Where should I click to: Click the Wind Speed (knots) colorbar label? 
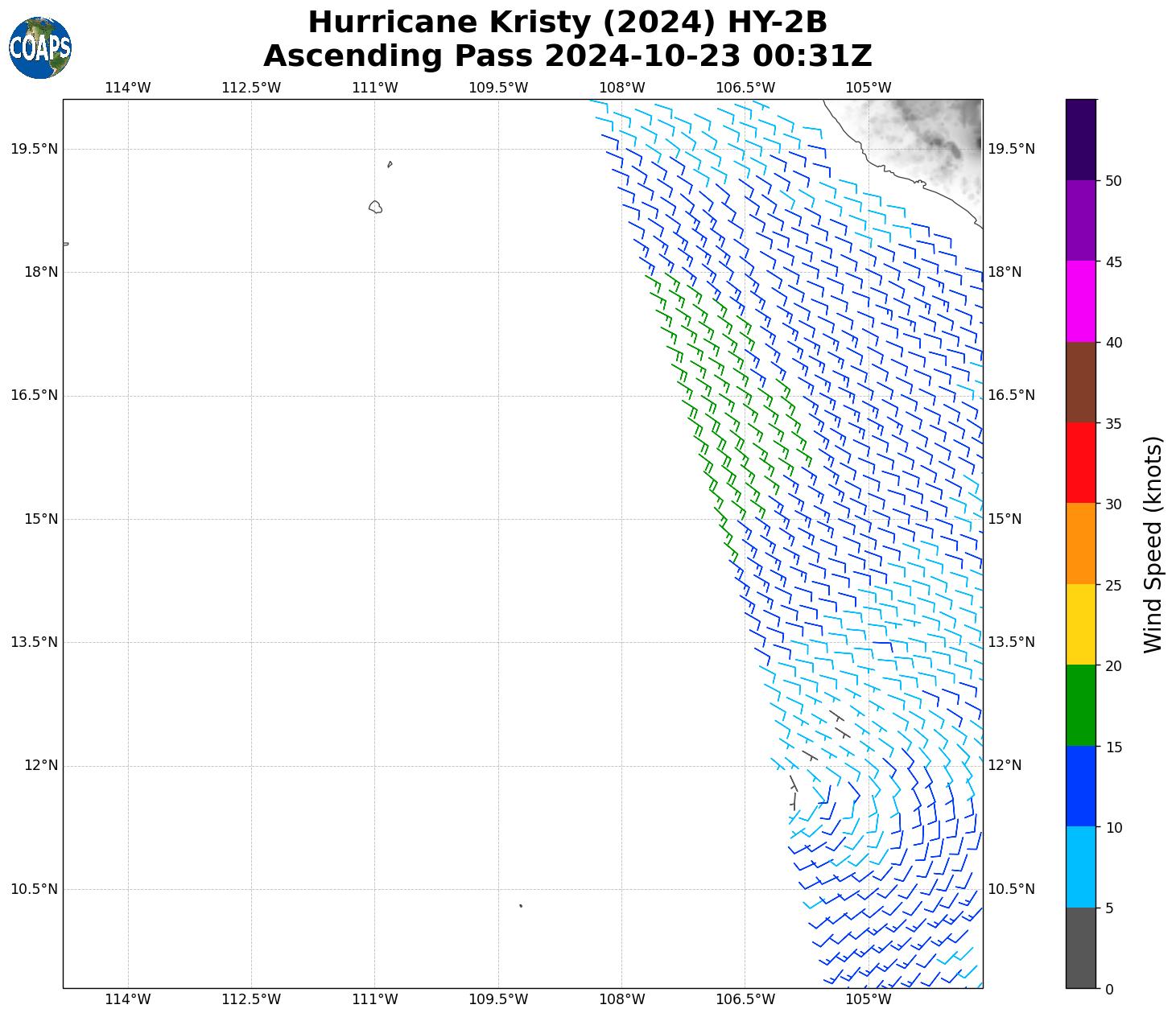[1153, 545]
